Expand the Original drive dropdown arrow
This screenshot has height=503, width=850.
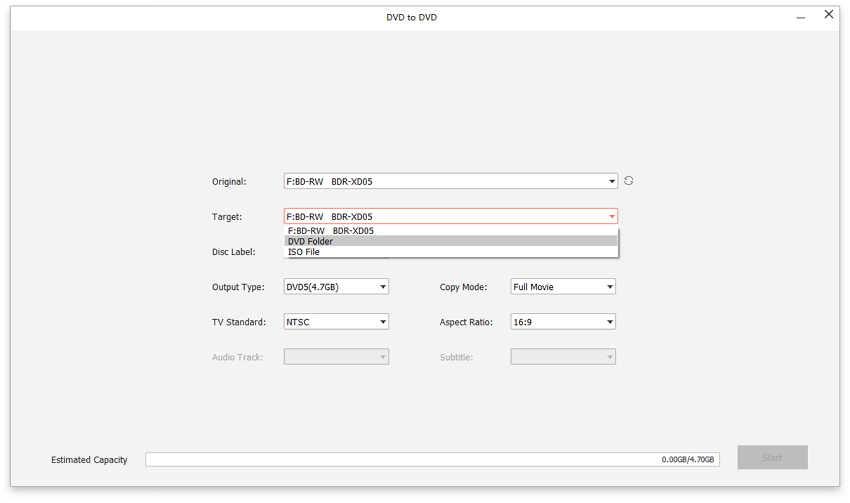coord(612,182)
